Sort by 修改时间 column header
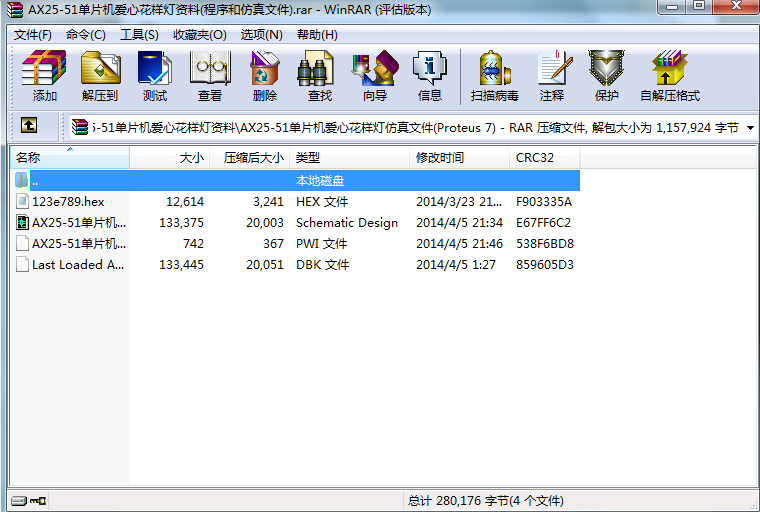Screen dimensions: 760x512 459,158
